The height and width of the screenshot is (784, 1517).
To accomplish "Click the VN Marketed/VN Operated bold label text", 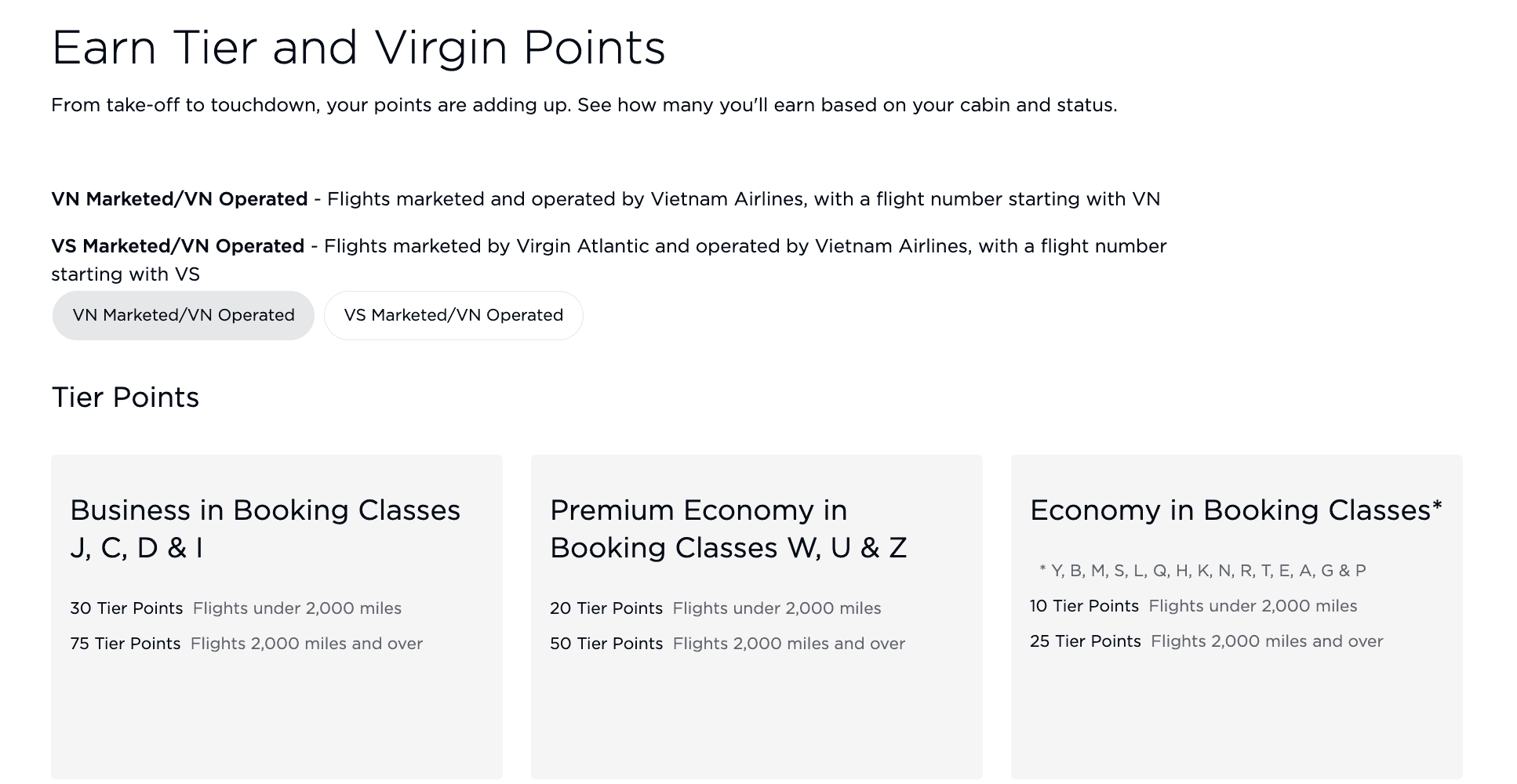I will pyautogui.click(x=179, y=198).
